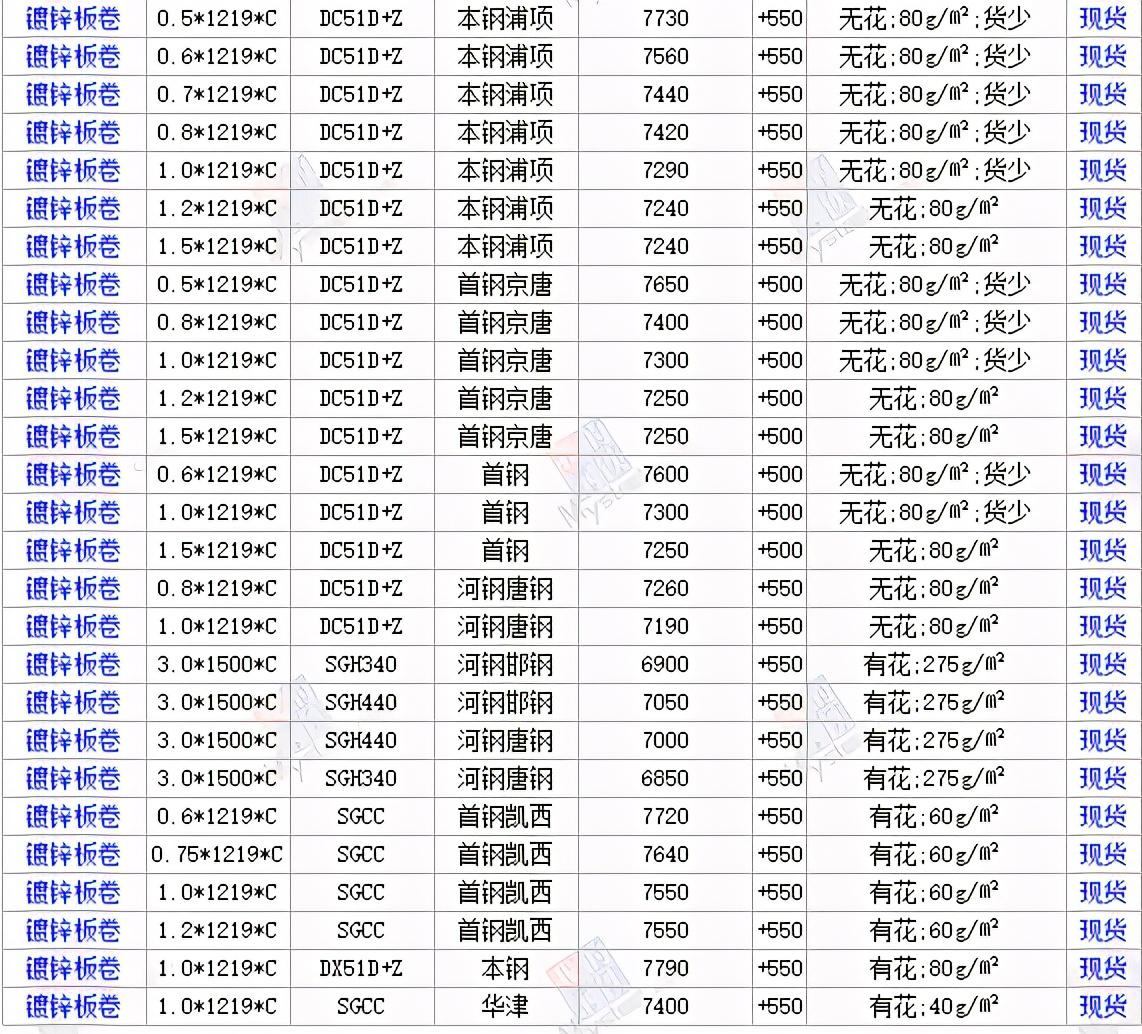The image size is (1142, 1034).
Task: Click 首钢凯西 in the 7720 price row
Action: coord(505,816)
